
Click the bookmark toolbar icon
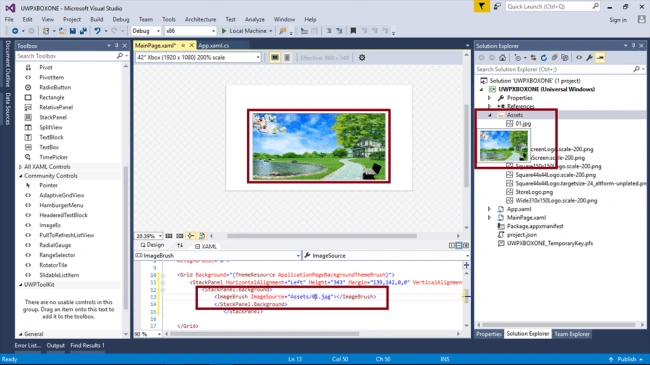point(353,31)
